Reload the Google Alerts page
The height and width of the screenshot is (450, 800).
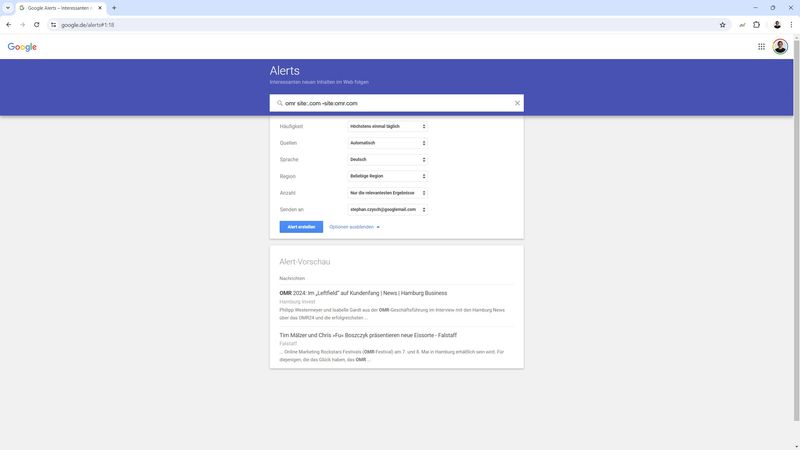37,24
